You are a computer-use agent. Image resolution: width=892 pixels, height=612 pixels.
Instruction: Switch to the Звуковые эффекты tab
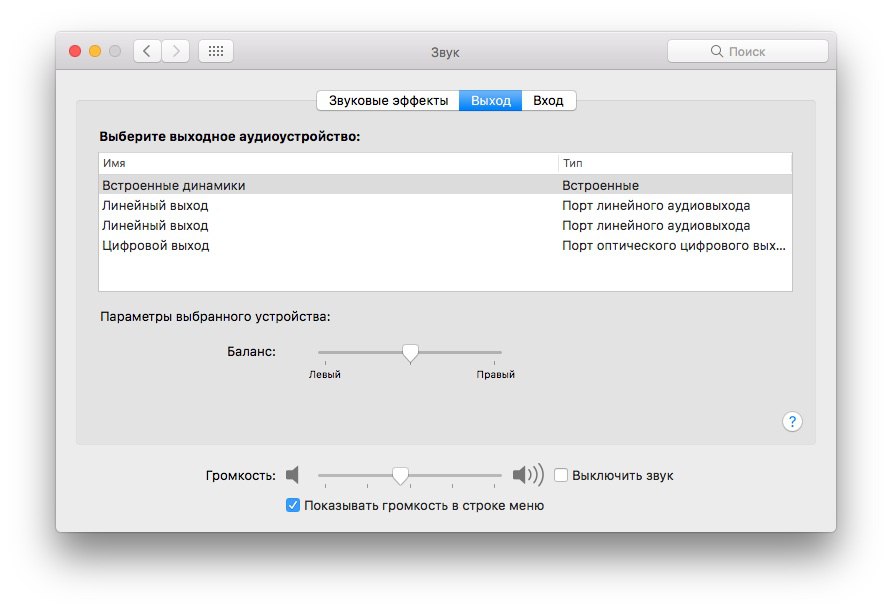tap(388, 101)
